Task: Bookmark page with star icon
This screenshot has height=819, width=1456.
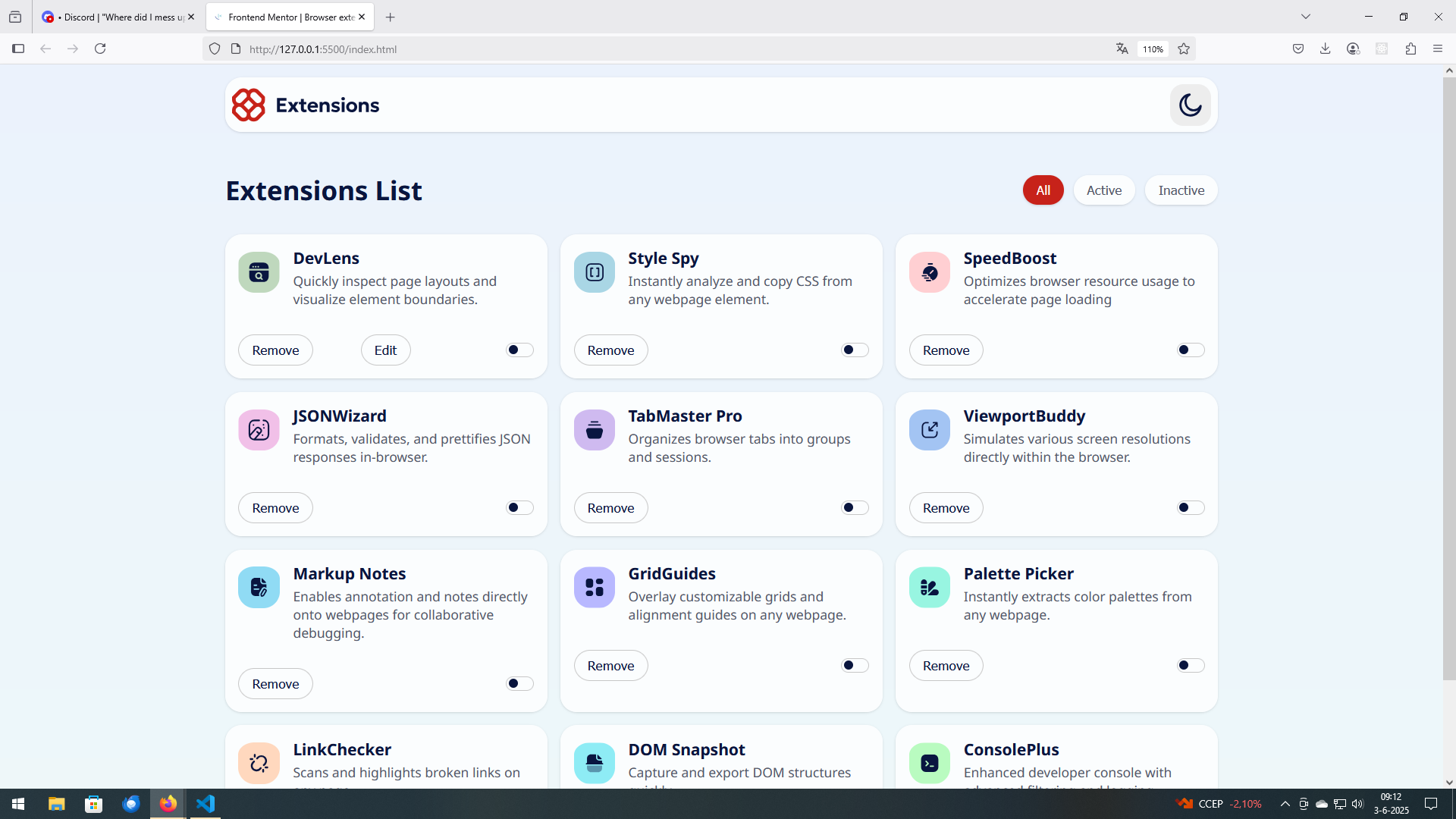Action: [1183, 49]
